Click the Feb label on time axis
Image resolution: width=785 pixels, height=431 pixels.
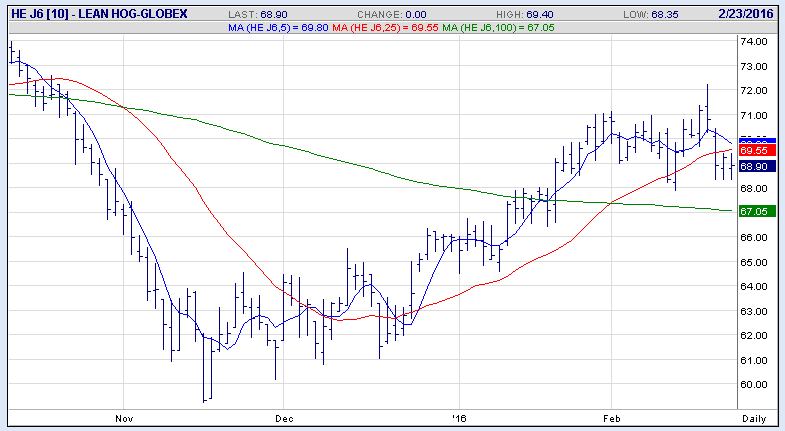tap(610, 417)
